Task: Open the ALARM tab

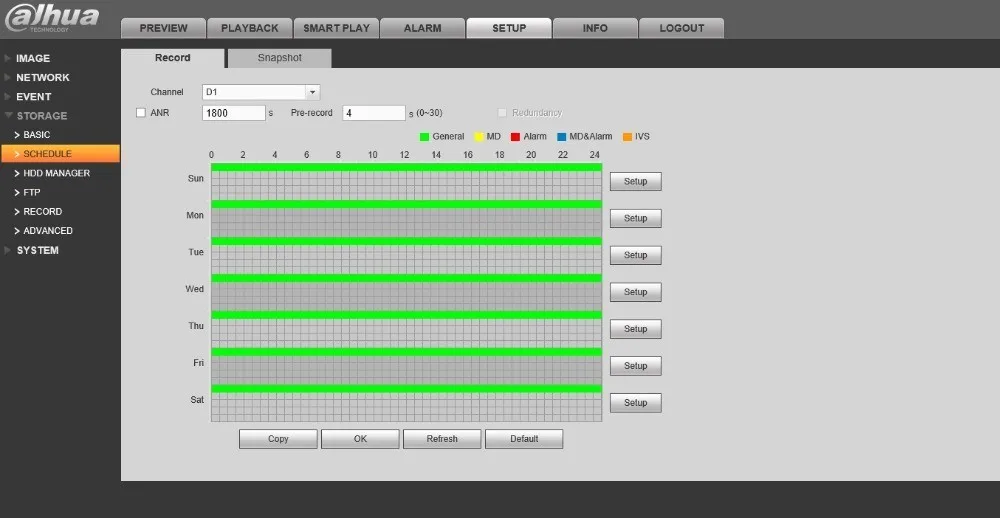Action: pos(422,28)
